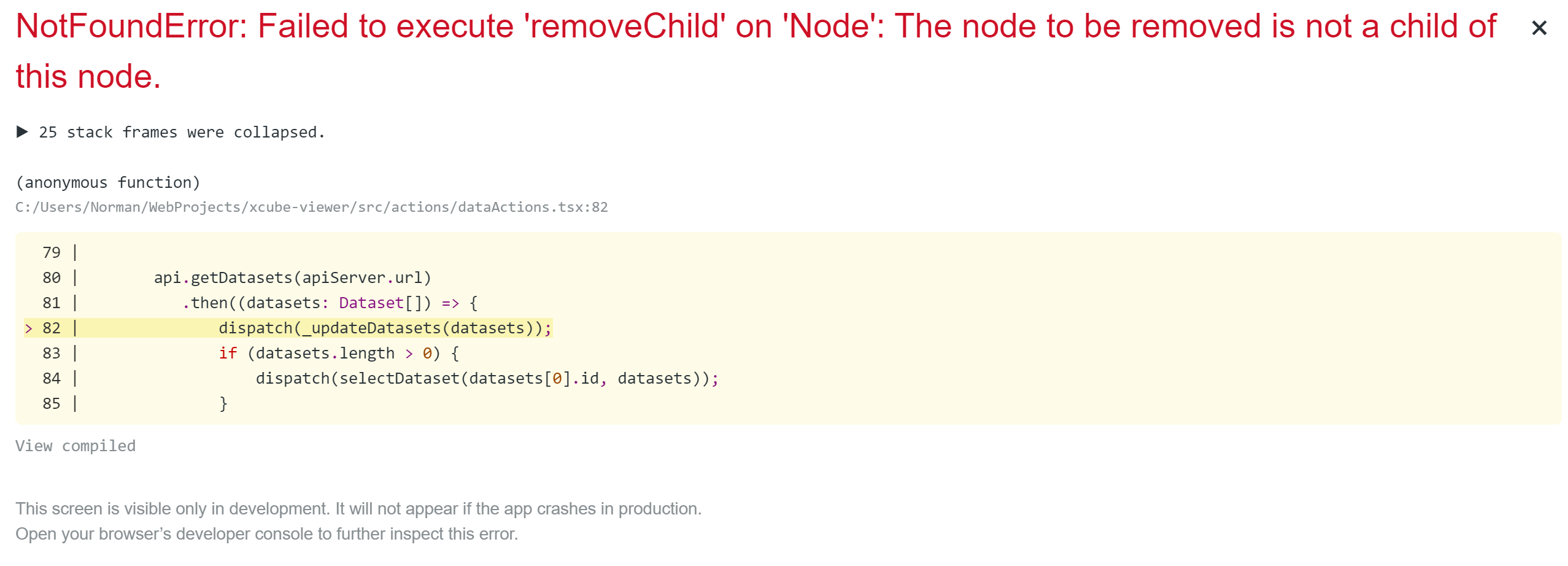Select the (anonymous function) frame label
The height and width of the screenshot is (566, 1568).
pyautogui.click(x=108, y=182)
